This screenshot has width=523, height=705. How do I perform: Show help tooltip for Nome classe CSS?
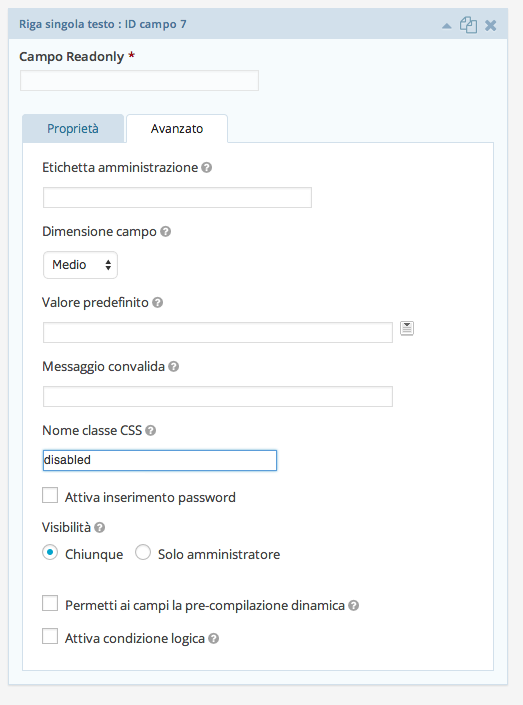(151, 431)
